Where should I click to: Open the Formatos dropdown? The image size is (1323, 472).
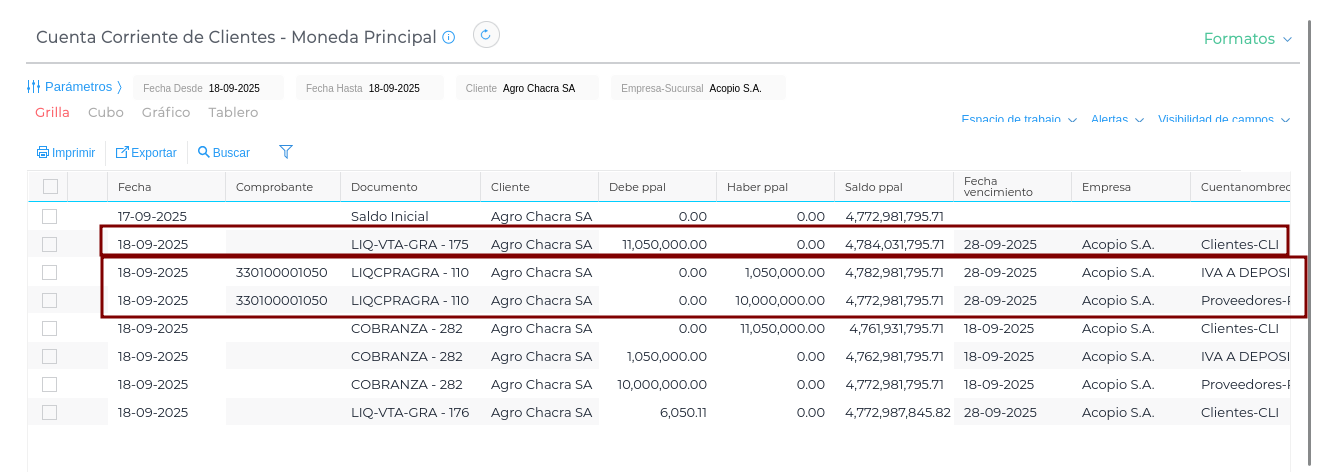click(1247, 39)
